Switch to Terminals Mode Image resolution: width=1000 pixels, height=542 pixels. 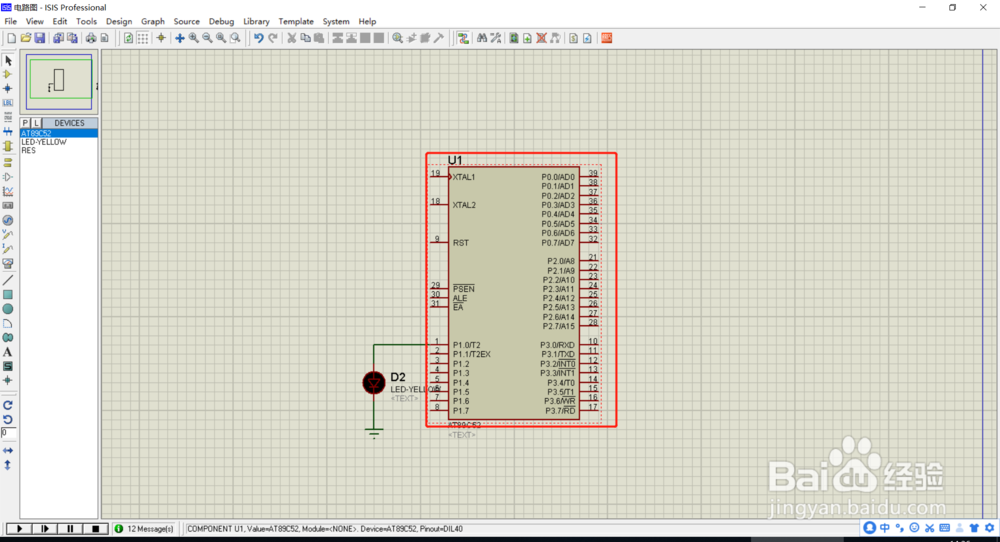8,163
